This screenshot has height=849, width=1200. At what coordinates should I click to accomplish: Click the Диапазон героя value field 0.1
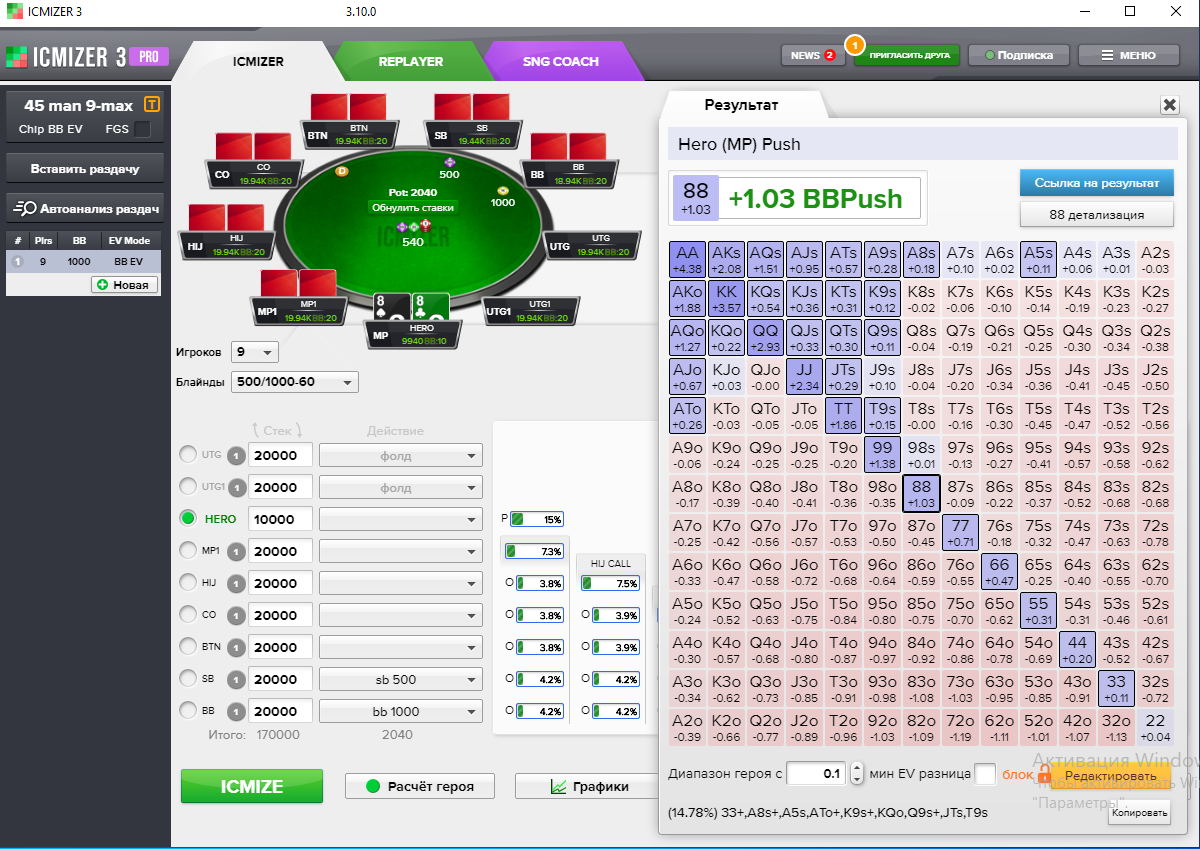817,774
